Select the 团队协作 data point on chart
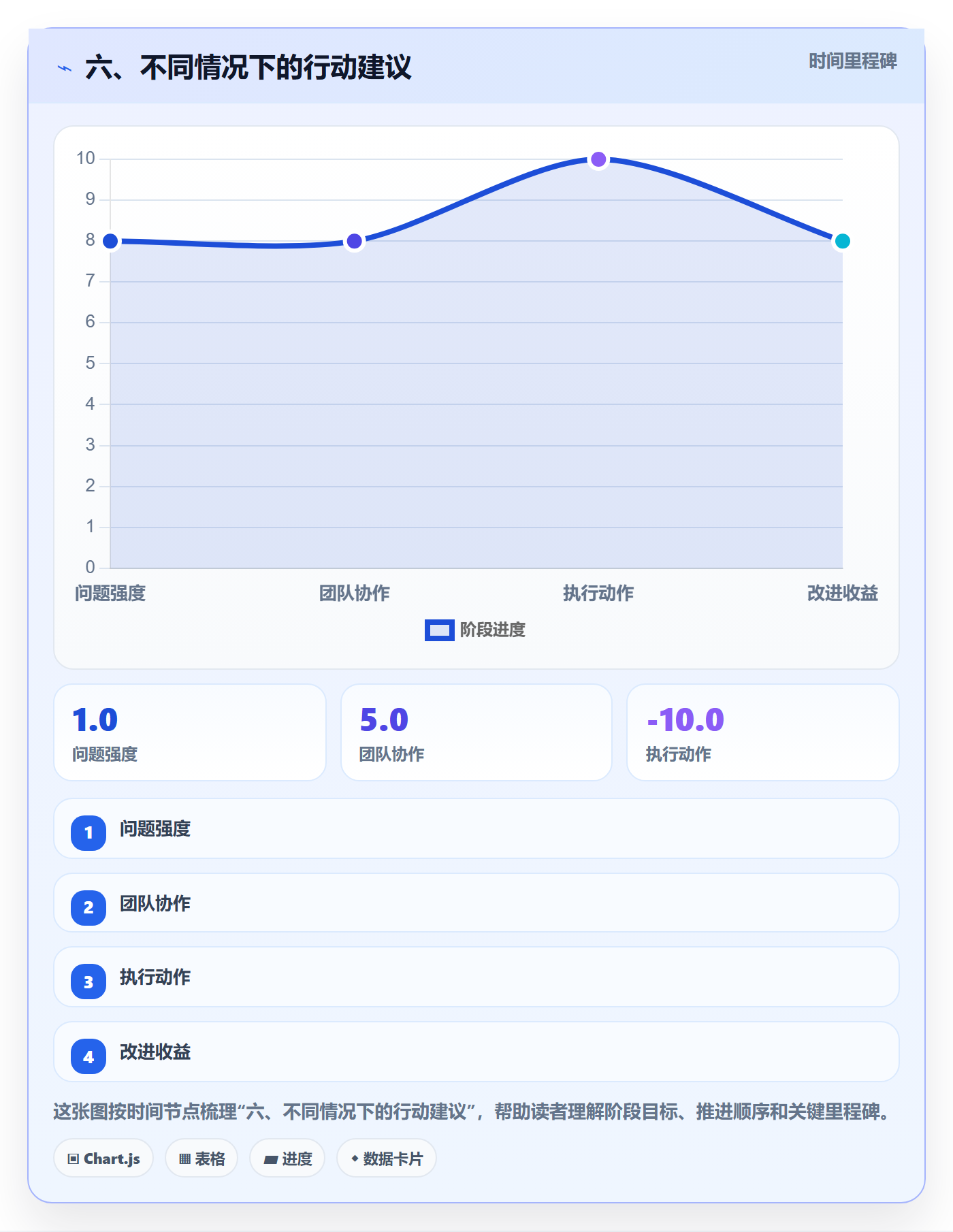 pyautogui.click(x=354, y=241)
